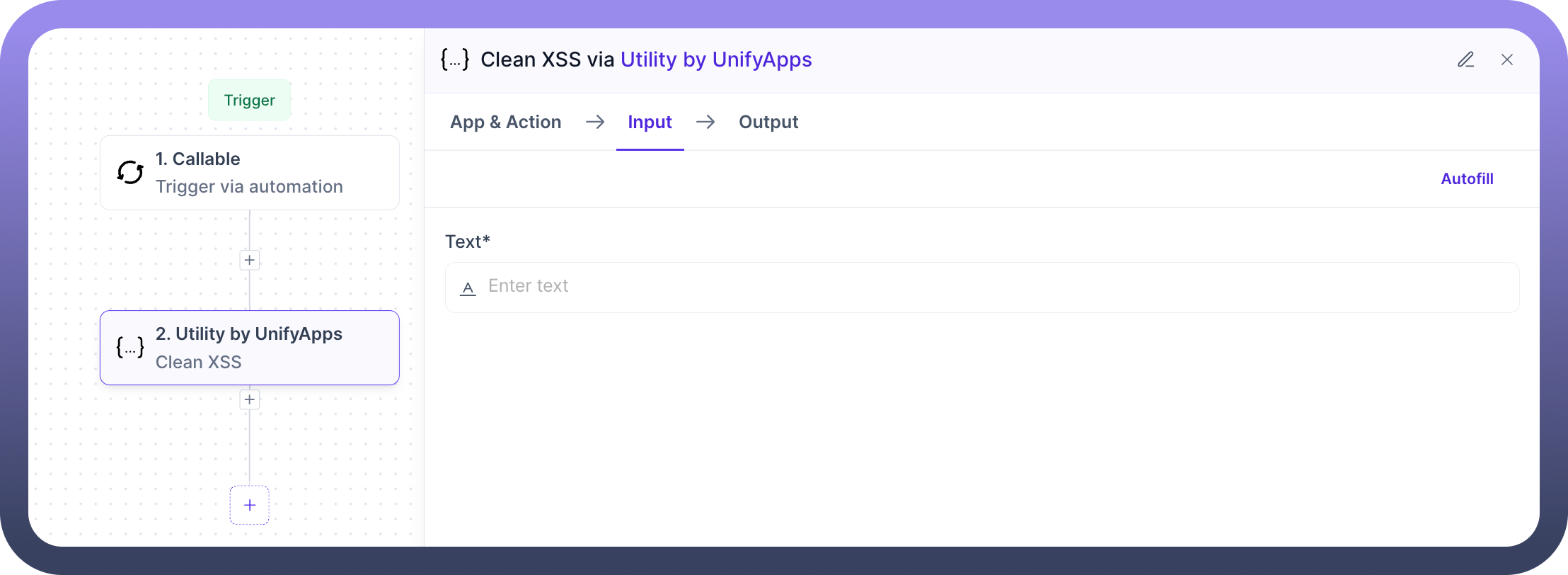This screenshot has width=1568, height=575.
Task: Click arrow between App & Action and Input
Action: tap(594, 123)
